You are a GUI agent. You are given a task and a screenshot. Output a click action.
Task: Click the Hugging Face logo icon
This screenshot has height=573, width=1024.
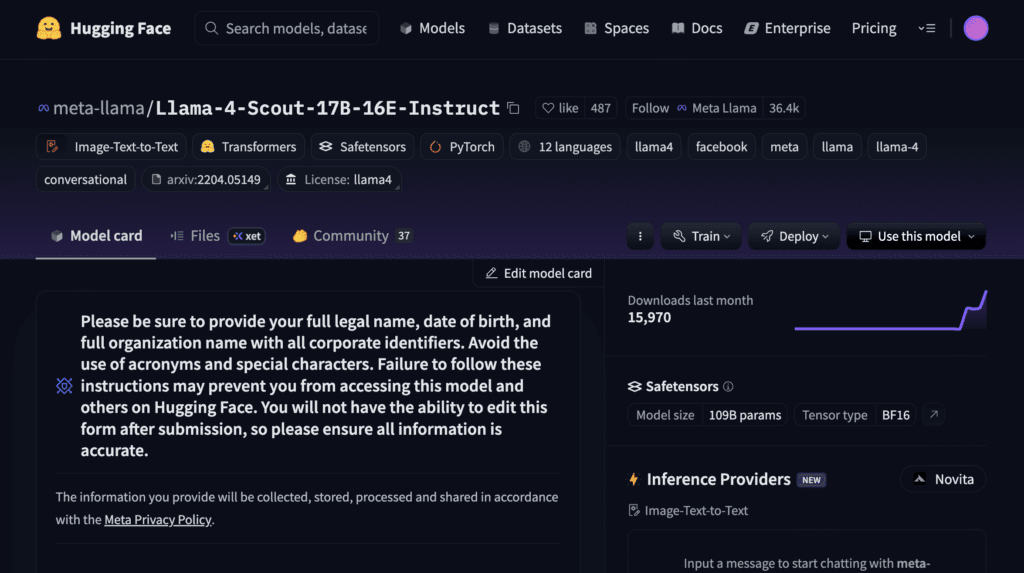click(49, 28)
